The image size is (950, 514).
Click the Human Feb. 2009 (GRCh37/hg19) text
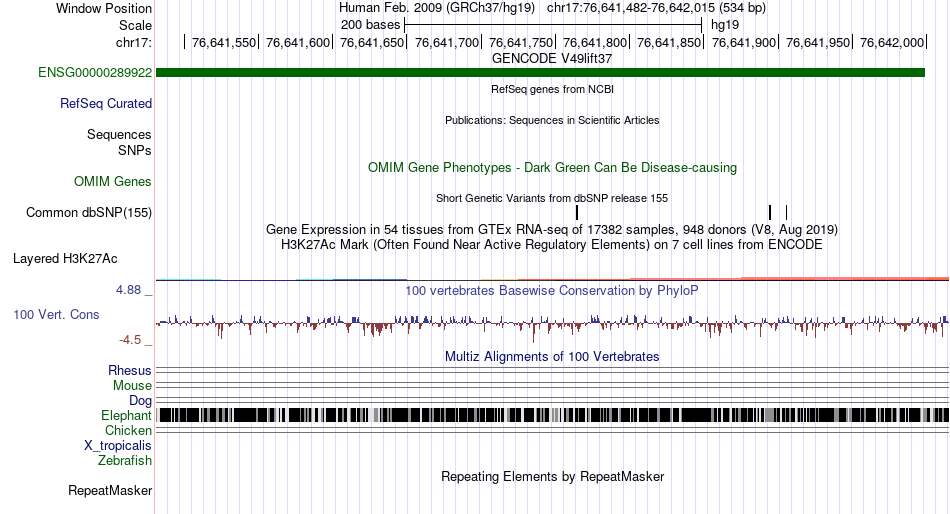pos(437,8)
